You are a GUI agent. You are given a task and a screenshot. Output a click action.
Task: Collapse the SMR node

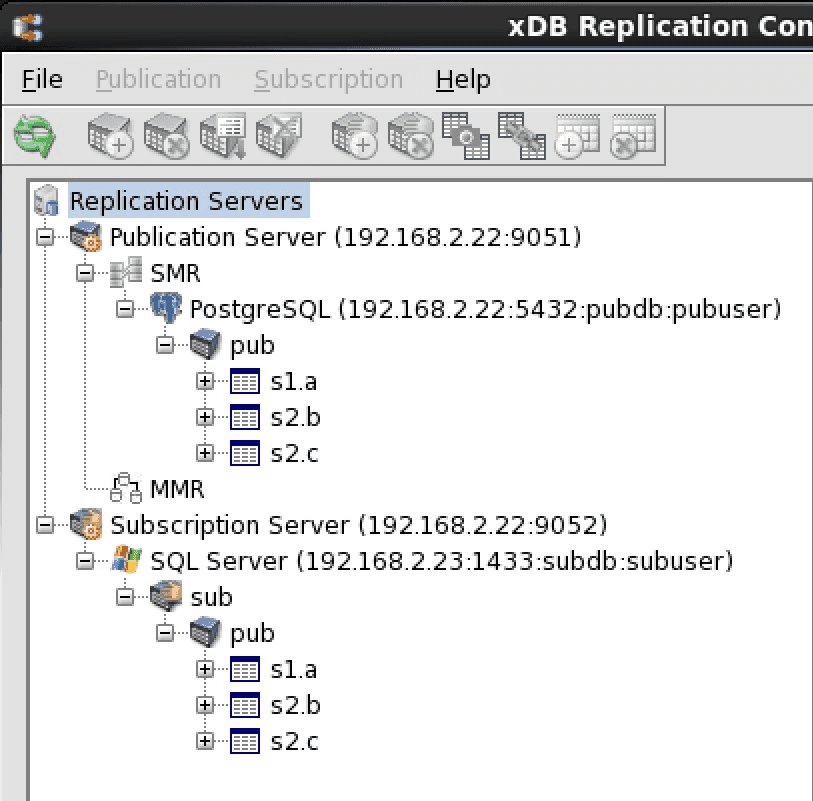[86, 273]
